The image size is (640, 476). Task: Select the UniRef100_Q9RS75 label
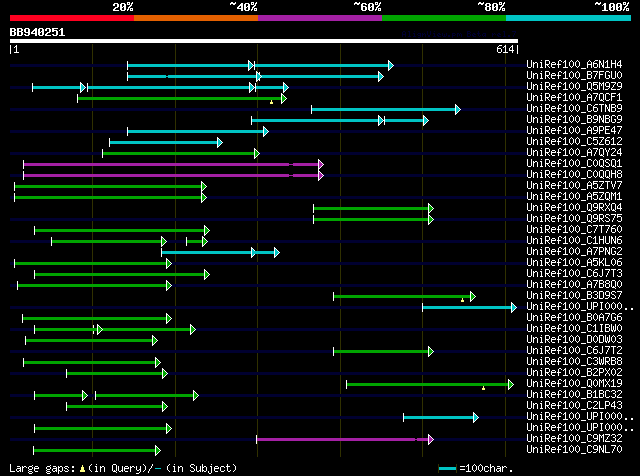tap(574, 218)
